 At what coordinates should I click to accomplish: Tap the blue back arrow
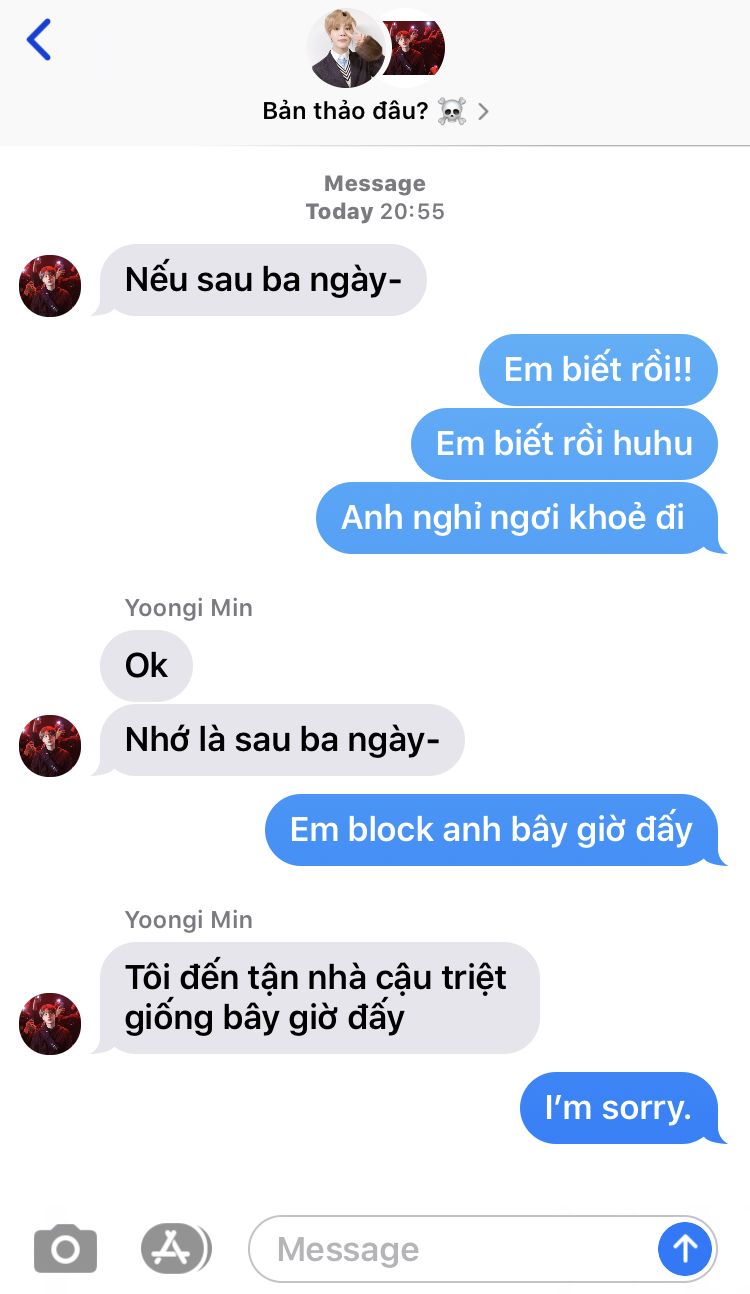pos(39,40)
